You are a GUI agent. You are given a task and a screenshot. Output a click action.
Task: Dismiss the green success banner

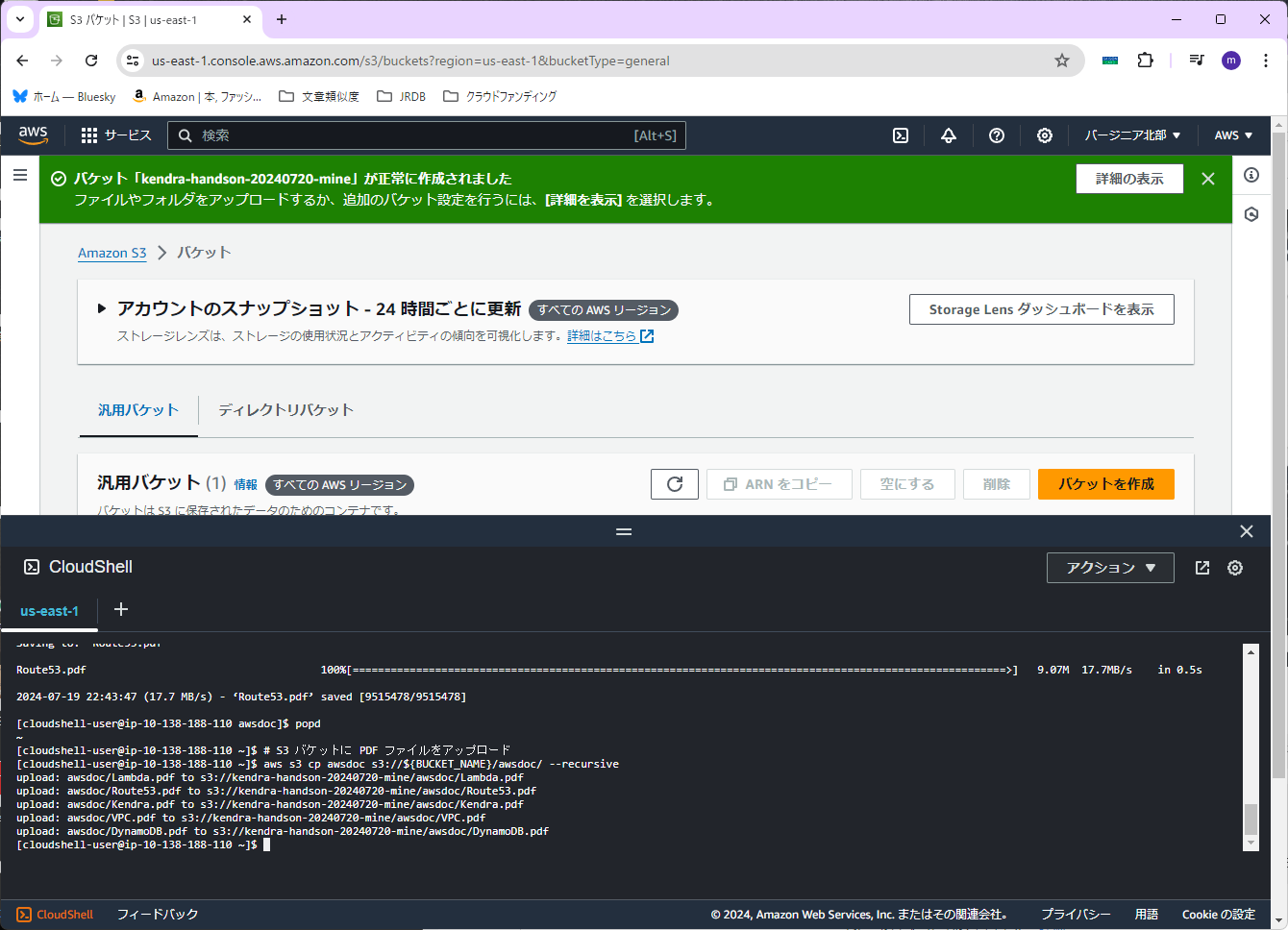click(x=1208, y=179)
